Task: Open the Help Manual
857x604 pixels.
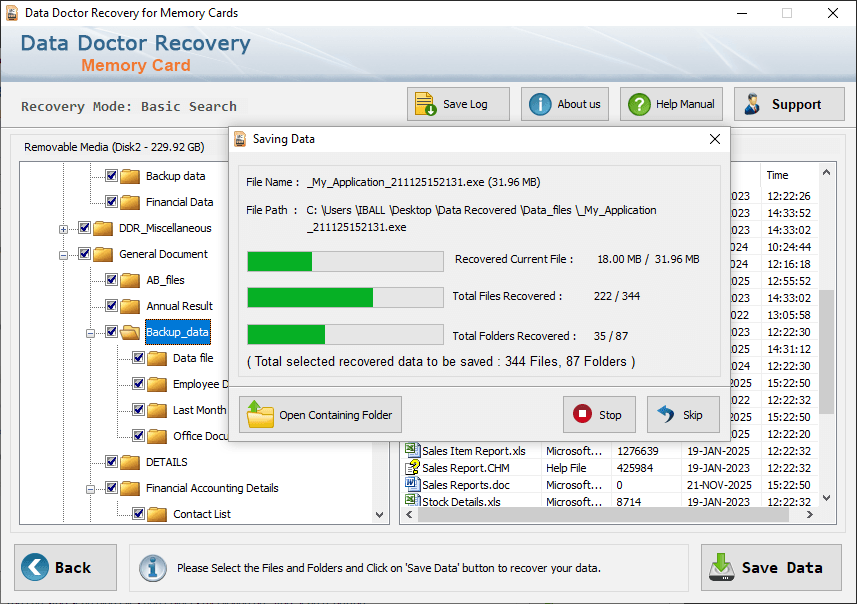Action: pyautogui.click(x=671, y=104)
